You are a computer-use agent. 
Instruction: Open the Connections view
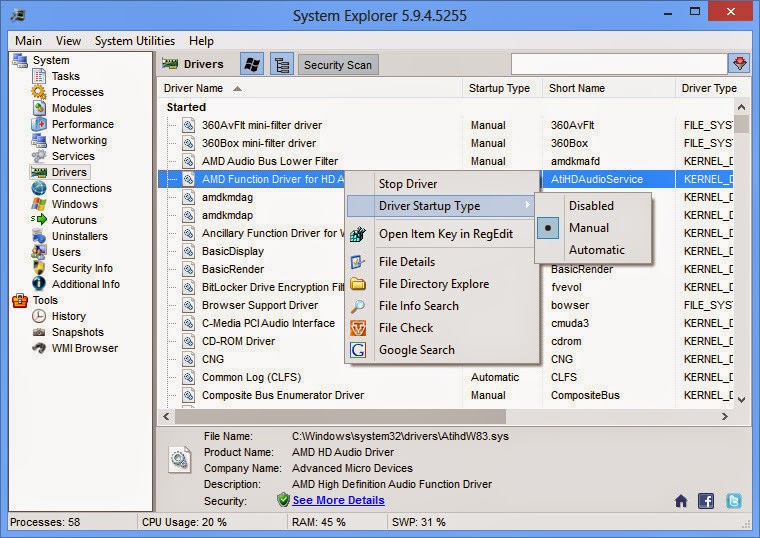[x=81, y=188]
